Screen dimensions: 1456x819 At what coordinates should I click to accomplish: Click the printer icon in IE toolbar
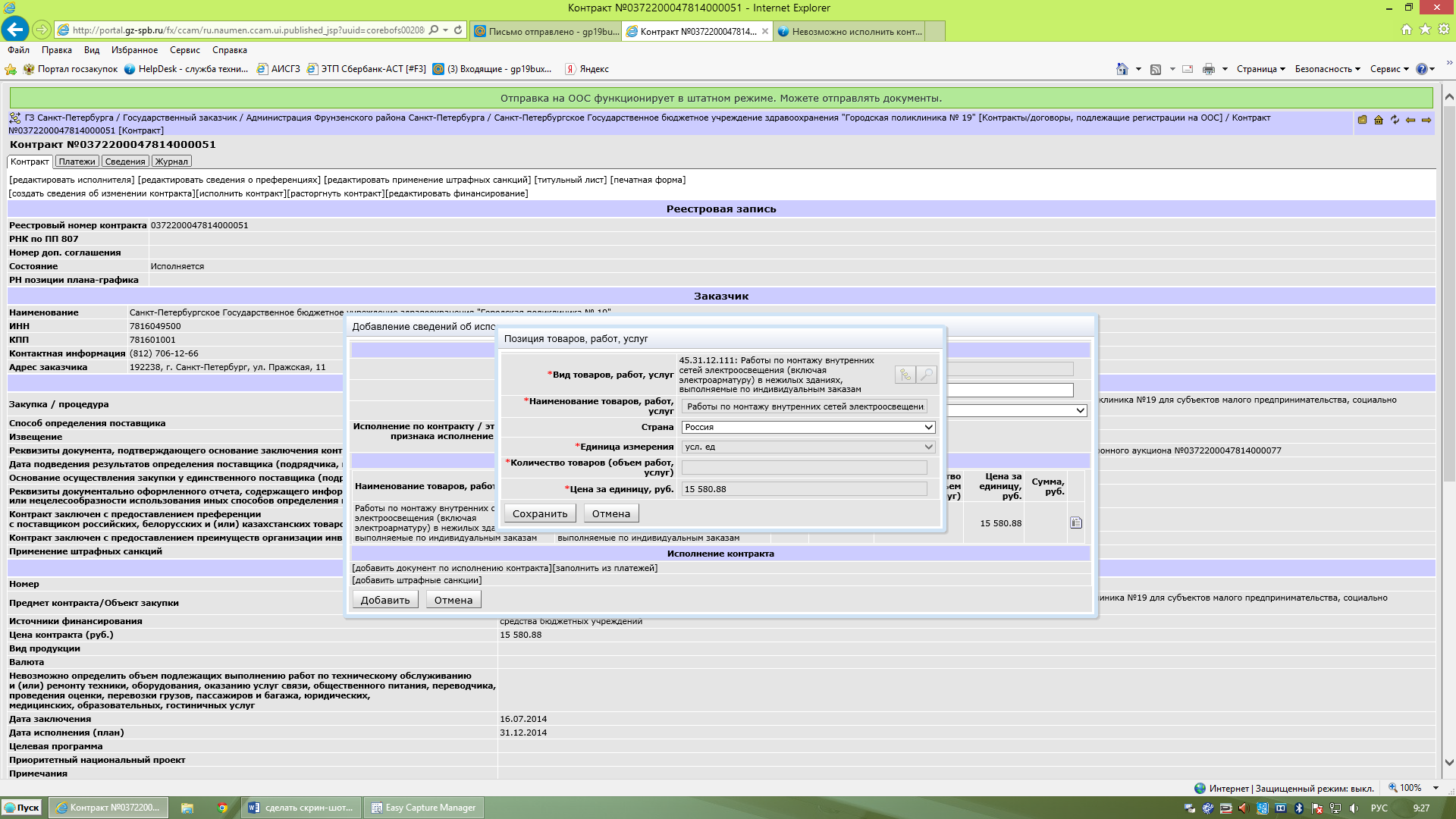(x=1208, y=69)
